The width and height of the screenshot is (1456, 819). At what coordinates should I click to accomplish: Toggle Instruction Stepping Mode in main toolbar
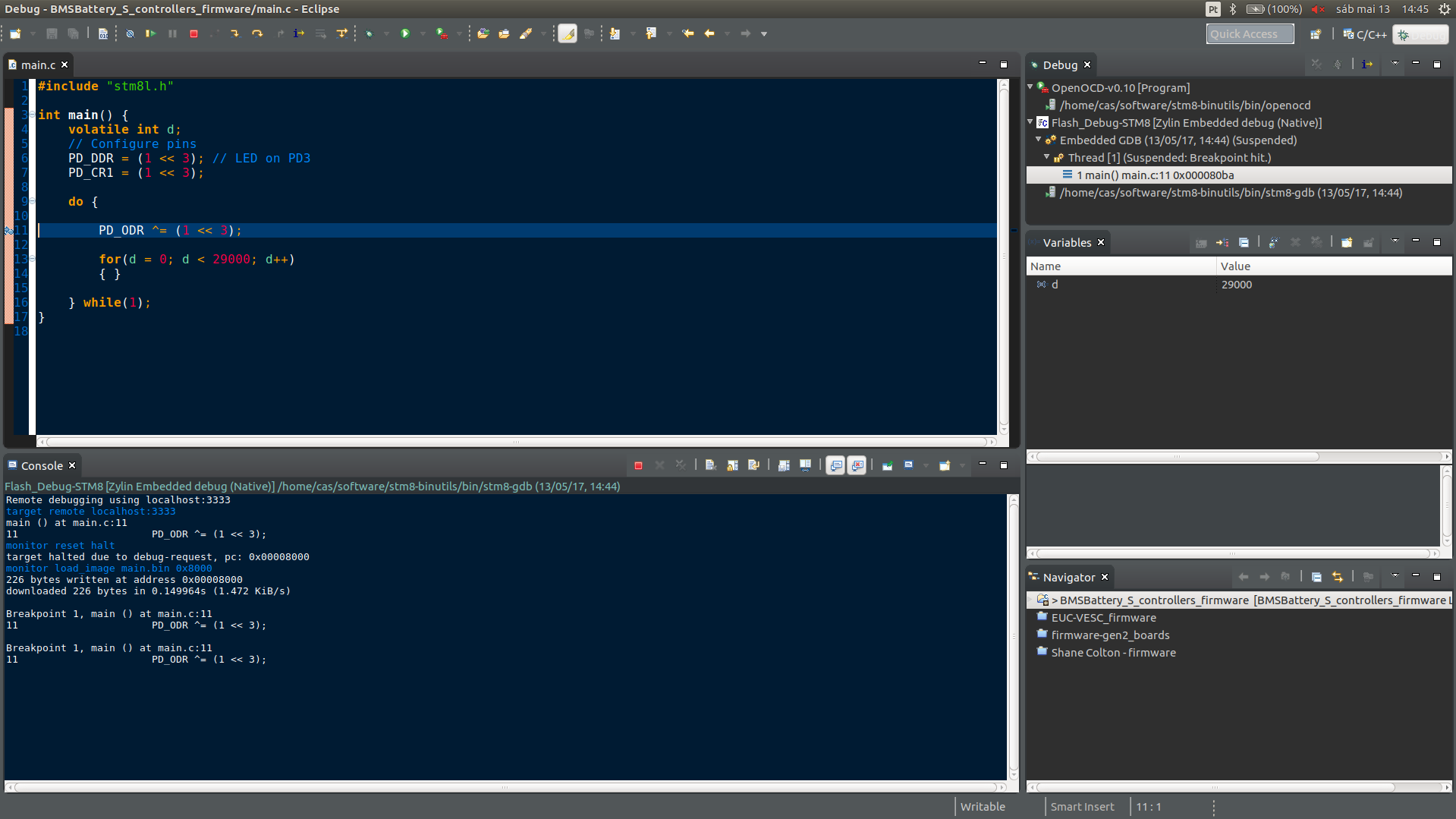pos(299,33)
